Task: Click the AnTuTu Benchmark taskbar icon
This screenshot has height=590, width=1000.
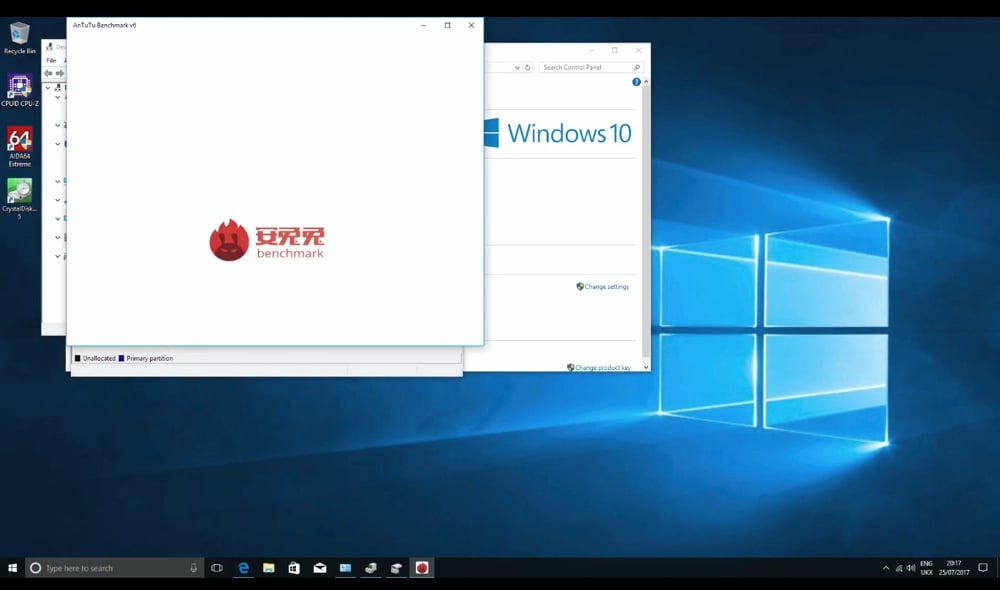Action: [422, 568]
